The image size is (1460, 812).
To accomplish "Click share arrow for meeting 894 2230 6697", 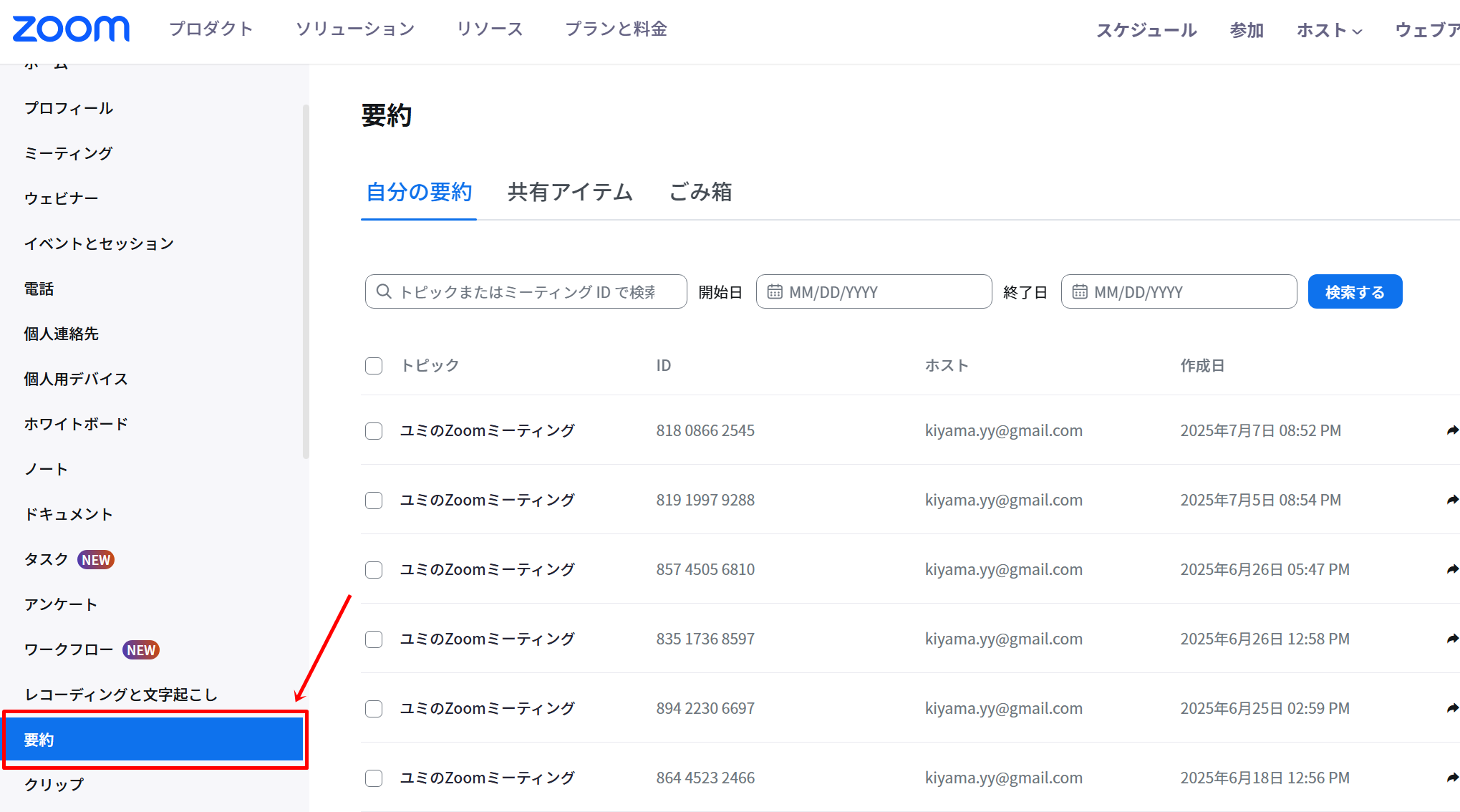I will pyautogui.click(x=1452, y=708).
